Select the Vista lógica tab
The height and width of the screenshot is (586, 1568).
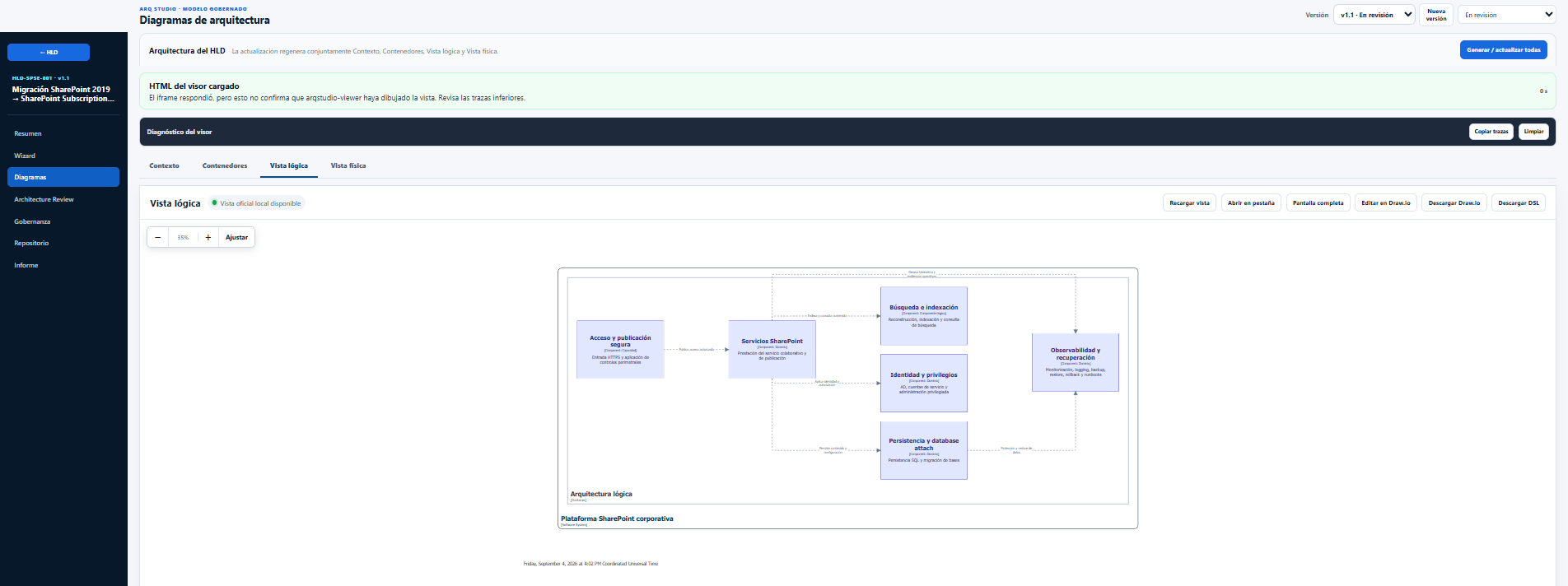(289, 165)
